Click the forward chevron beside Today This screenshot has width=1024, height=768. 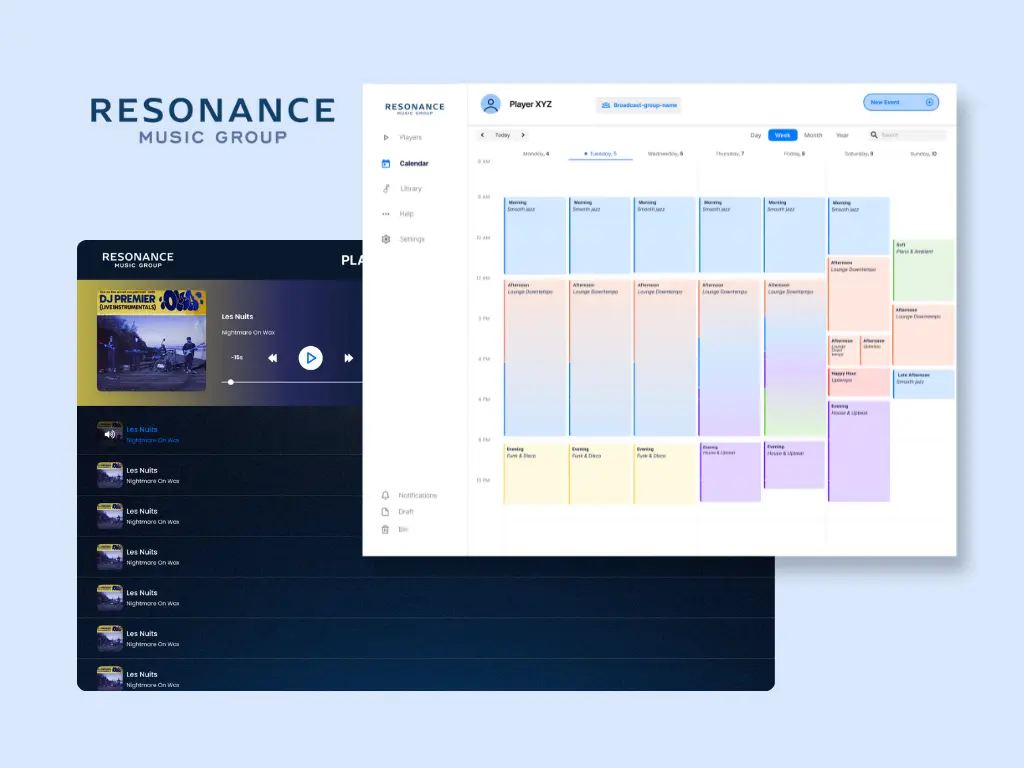click(x=522, y=135)
